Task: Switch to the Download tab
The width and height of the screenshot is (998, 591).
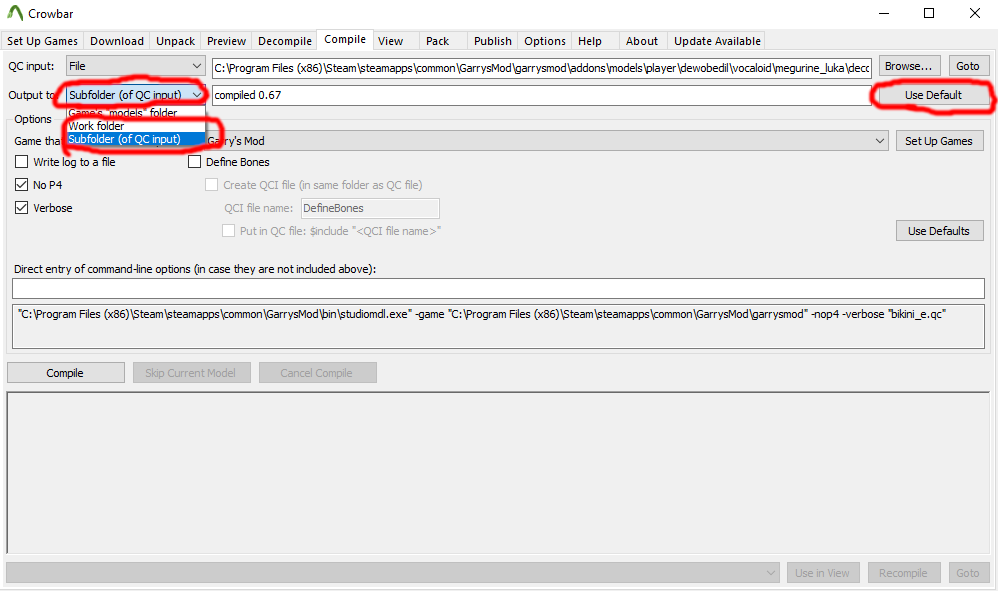Action: (x=116, y=41)
